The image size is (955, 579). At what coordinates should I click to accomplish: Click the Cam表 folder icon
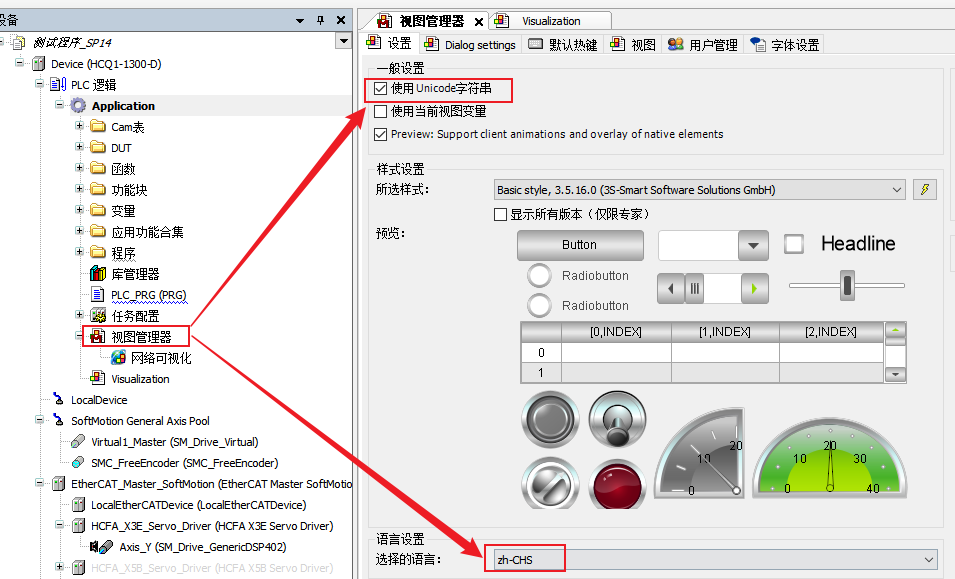tap(97, 127)
